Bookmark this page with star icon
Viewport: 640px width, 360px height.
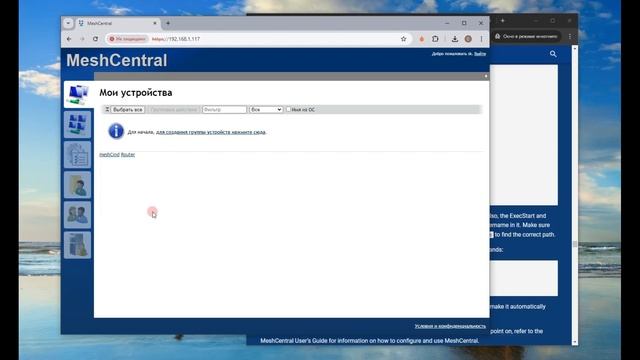pyautogui.click(x=403, y=39)
